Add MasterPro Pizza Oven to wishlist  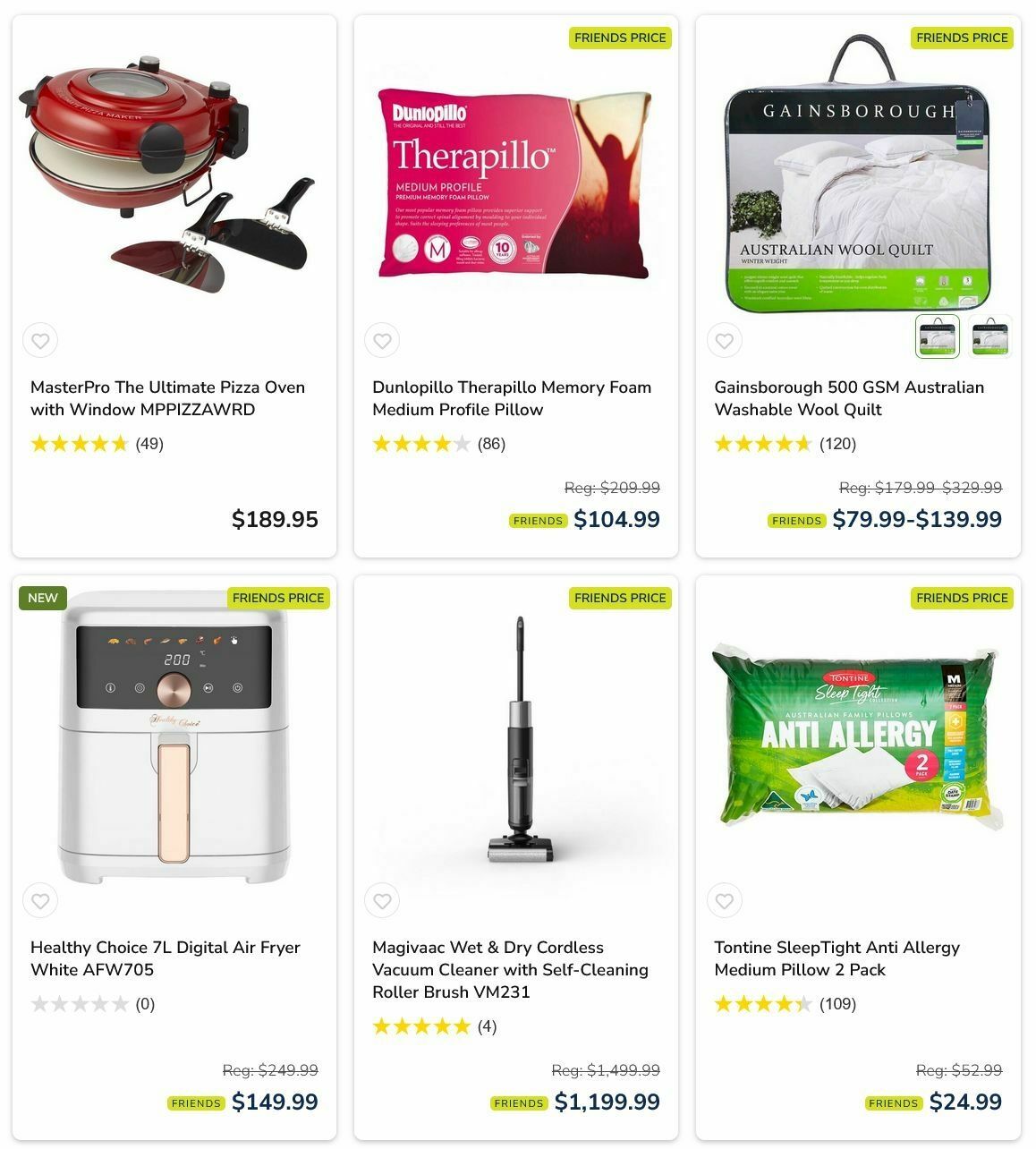pos(40,341)
